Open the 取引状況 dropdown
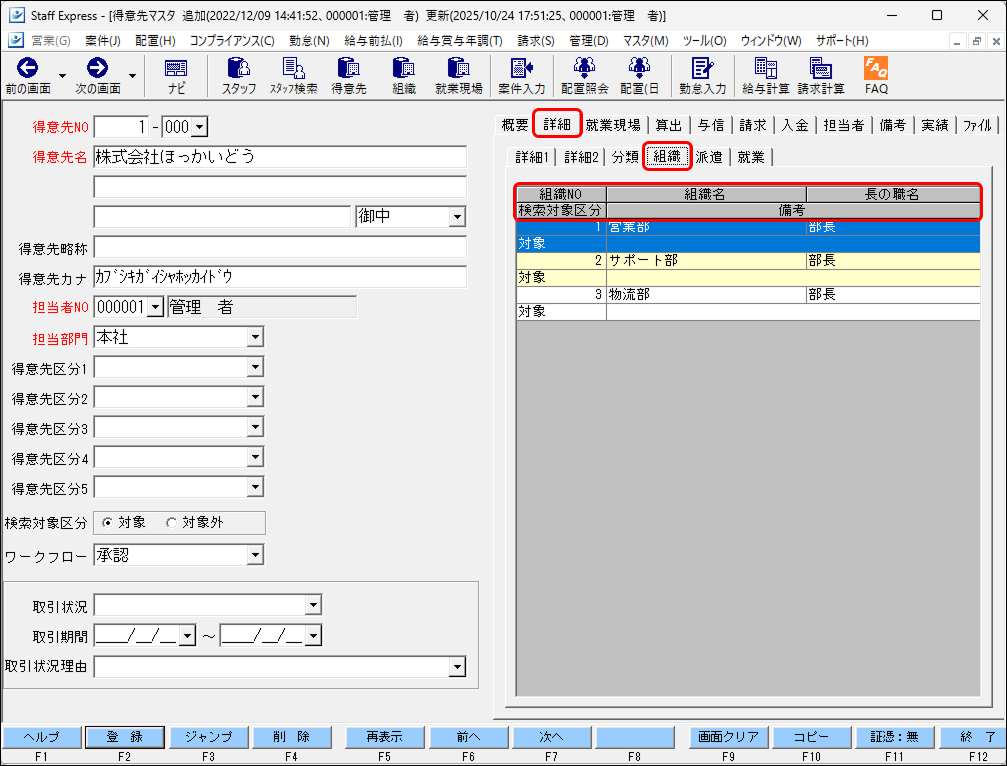 coord(313,605)
